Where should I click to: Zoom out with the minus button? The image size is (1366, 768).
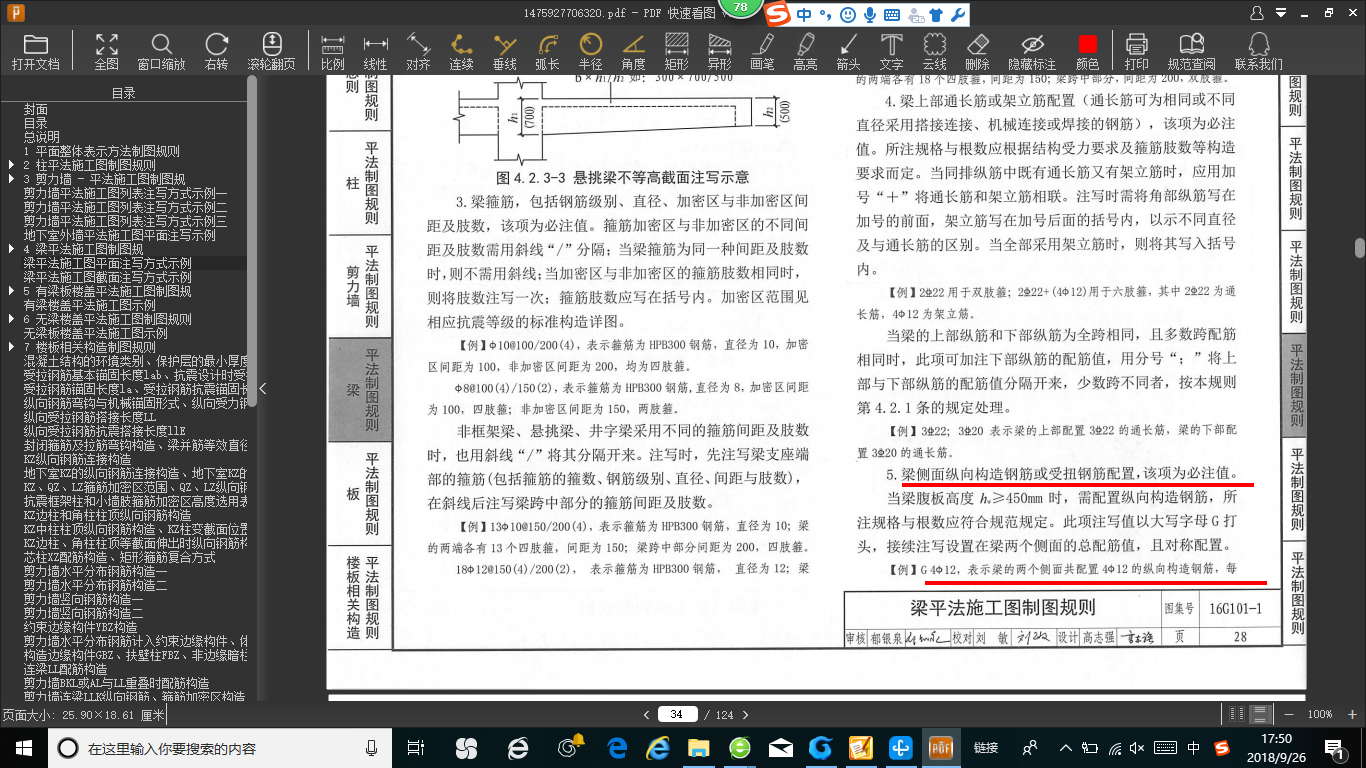pos(1290,714)
